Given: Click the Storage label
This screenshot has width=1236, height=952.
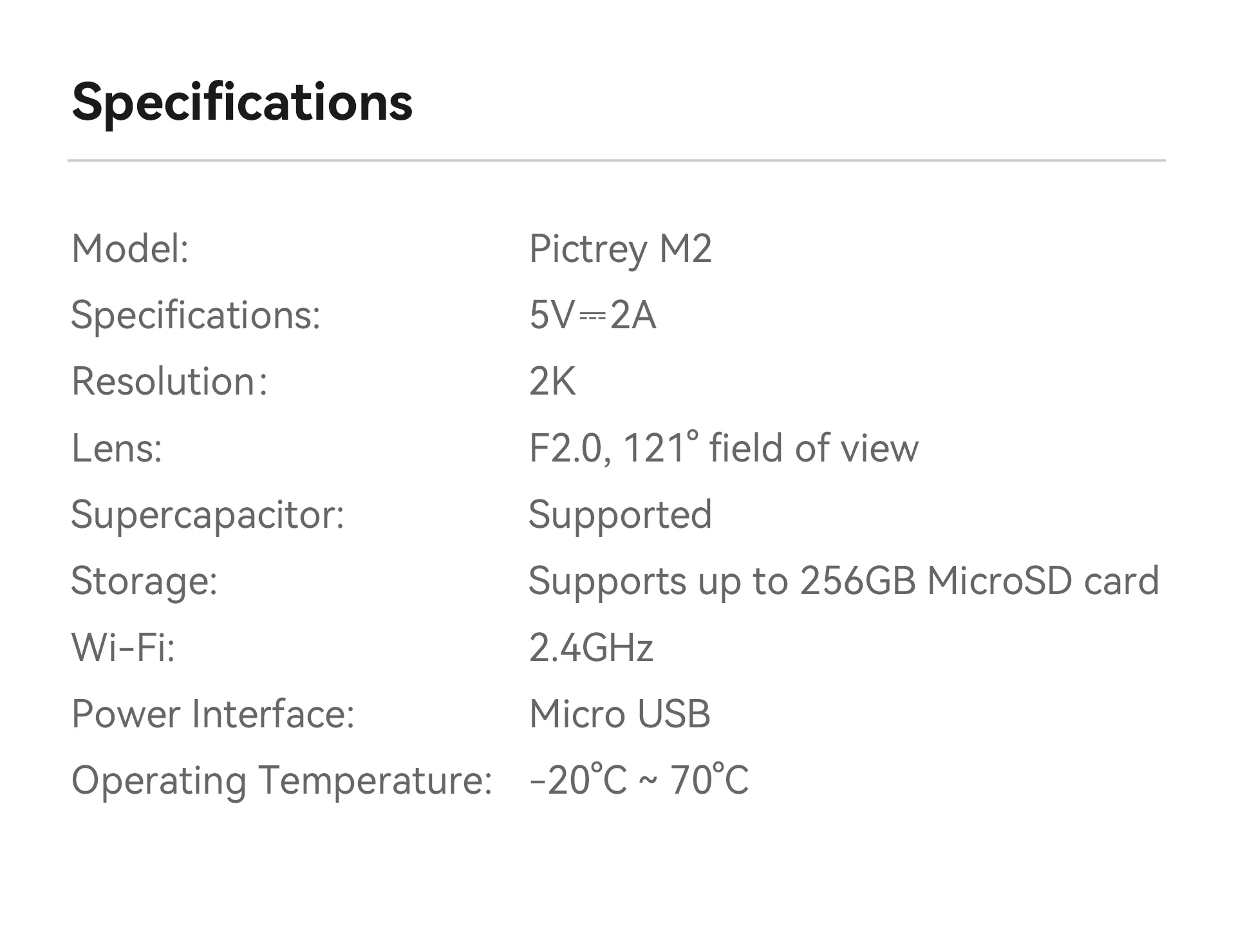Looking at the screenshot, I should 144,581.
